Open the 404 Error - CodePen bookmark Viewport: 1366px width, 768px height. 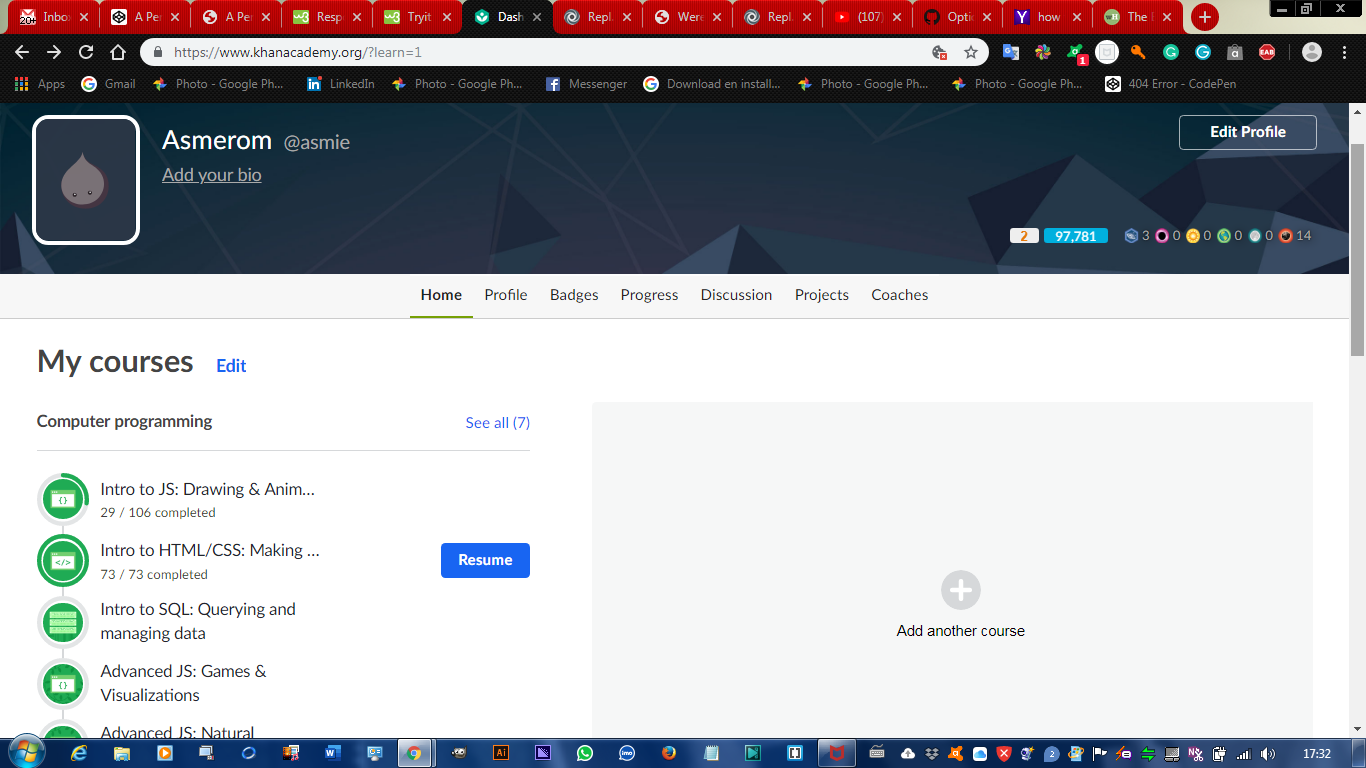[x=1171, y=84]
